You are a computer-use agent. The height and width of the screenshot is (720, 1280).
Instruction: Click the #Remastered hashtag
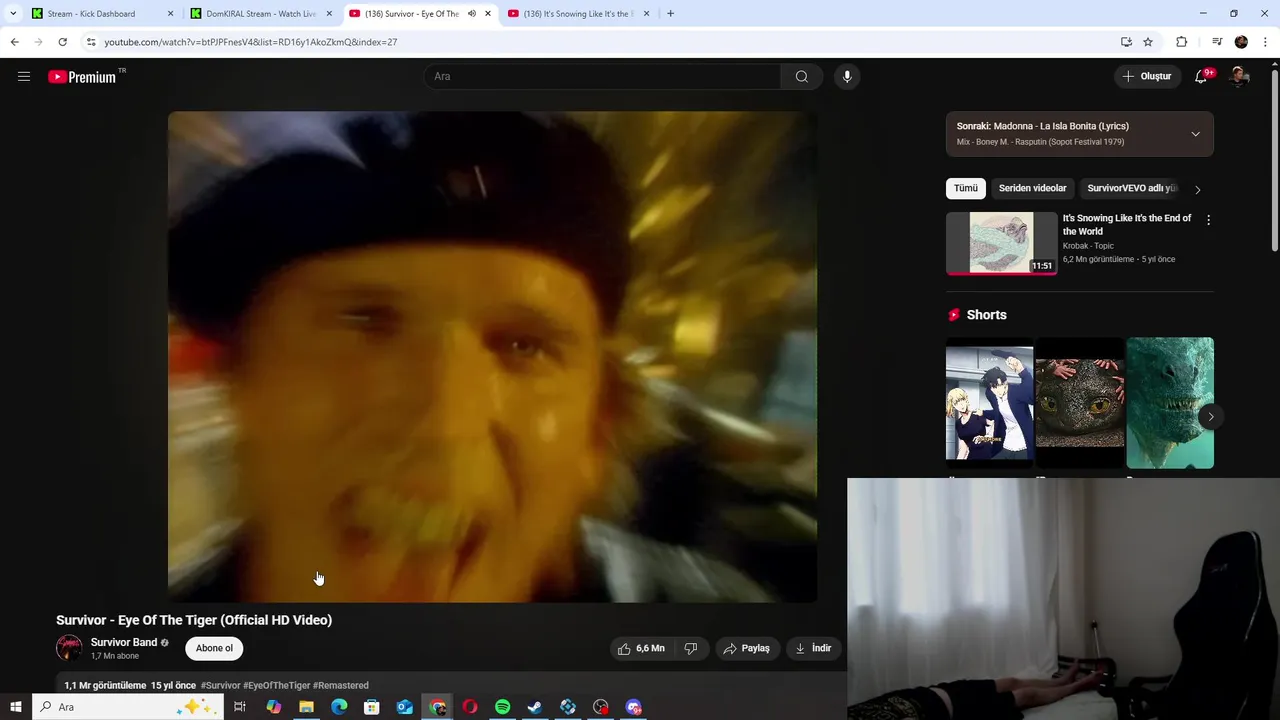pos(341,685)
